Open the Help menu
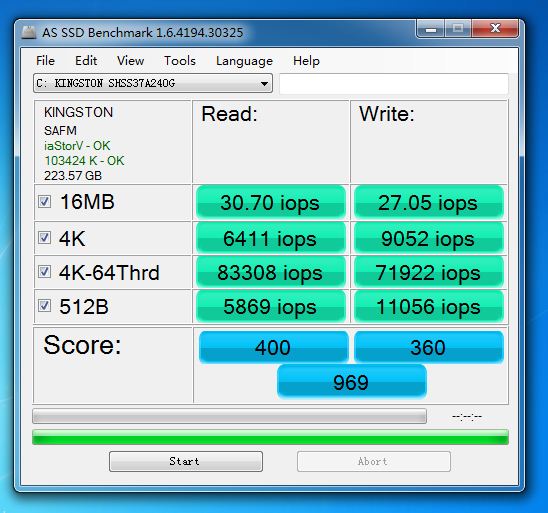This screenshot has width=548, height=513. click(x=306, y=61)
